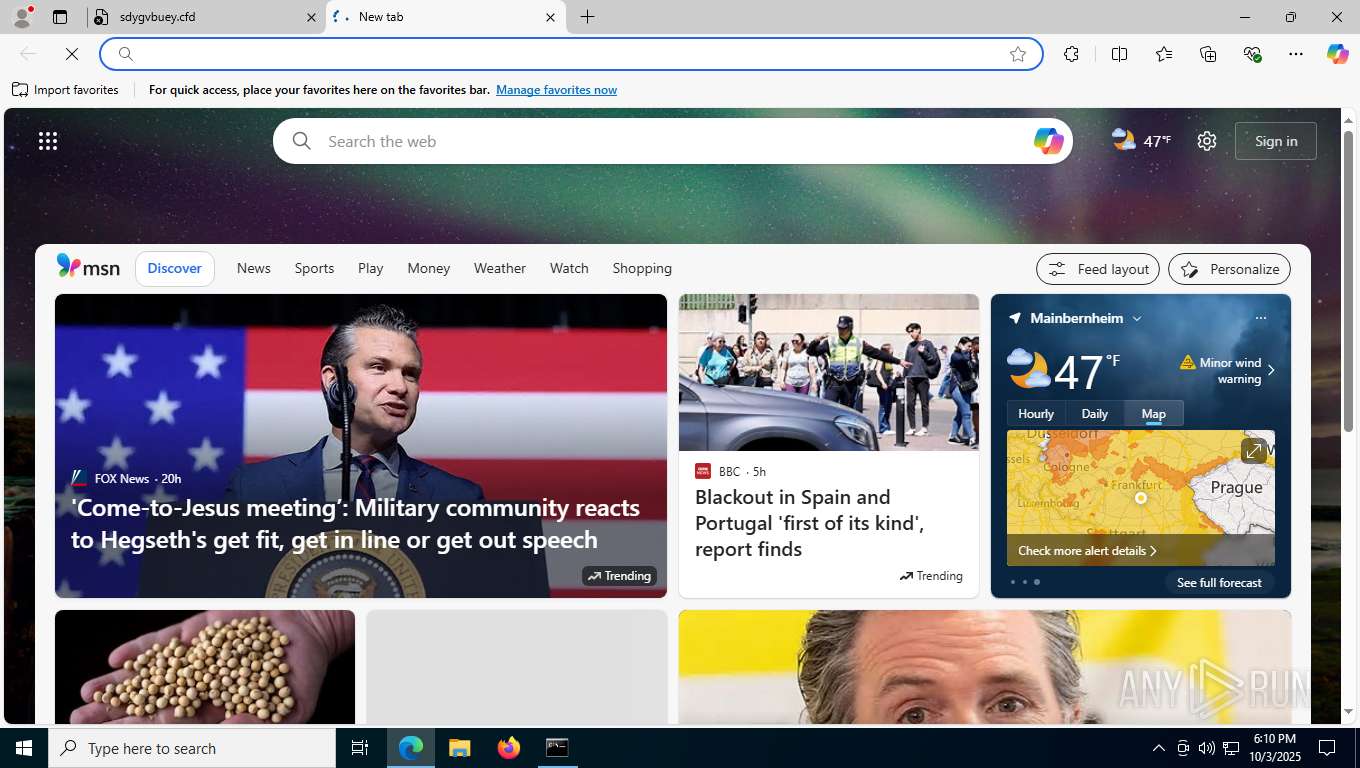
Task: Open a new tab with plus icon
Action: coord(588,17)
